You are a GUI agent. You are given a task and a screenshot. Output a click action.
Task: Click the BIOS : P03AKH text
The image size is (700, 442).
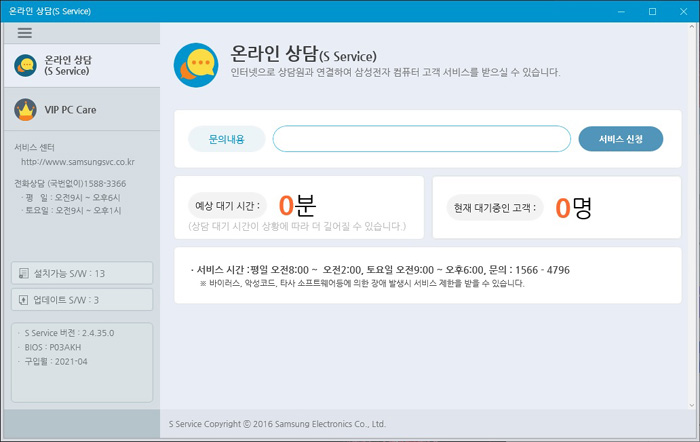coord(53,347)
